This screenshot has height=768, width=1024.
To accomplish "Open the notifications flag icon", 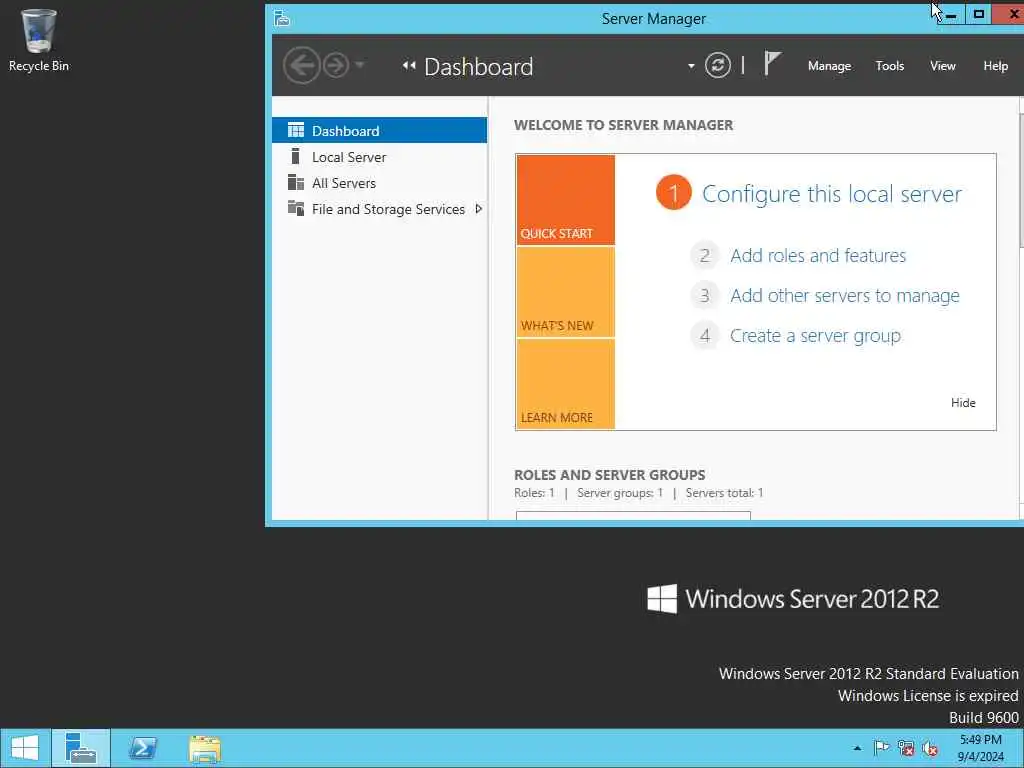I will [772, 64].
